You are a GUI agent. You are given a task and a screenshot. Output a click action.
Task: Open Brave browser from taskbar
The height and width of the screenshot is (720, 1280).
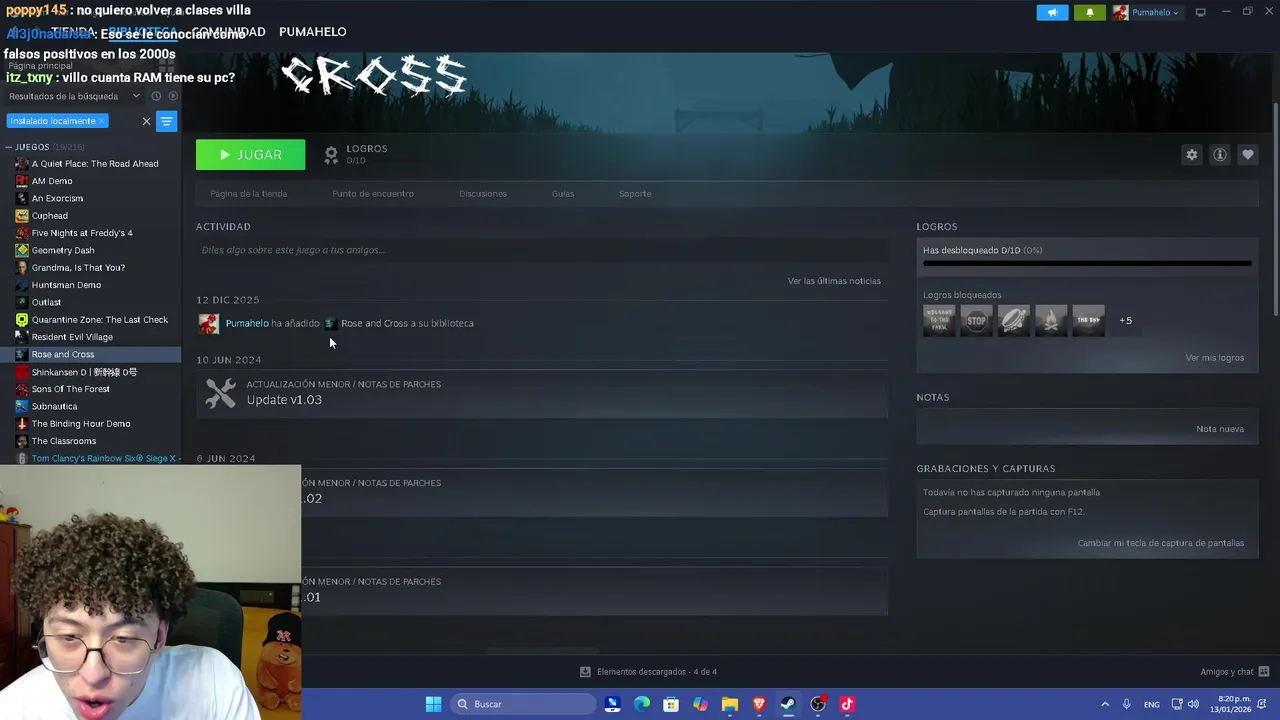[x=759, y=704]
